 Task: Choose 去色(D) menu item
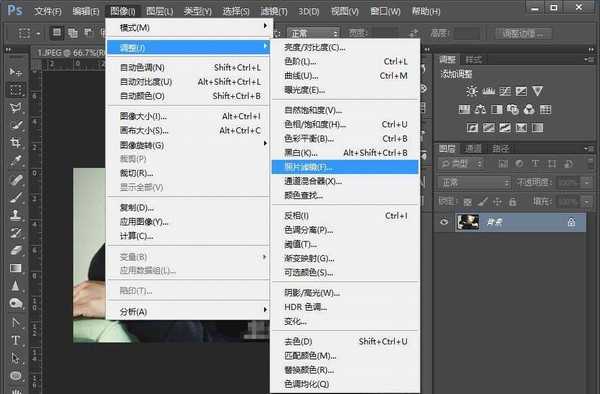point(345,341)
